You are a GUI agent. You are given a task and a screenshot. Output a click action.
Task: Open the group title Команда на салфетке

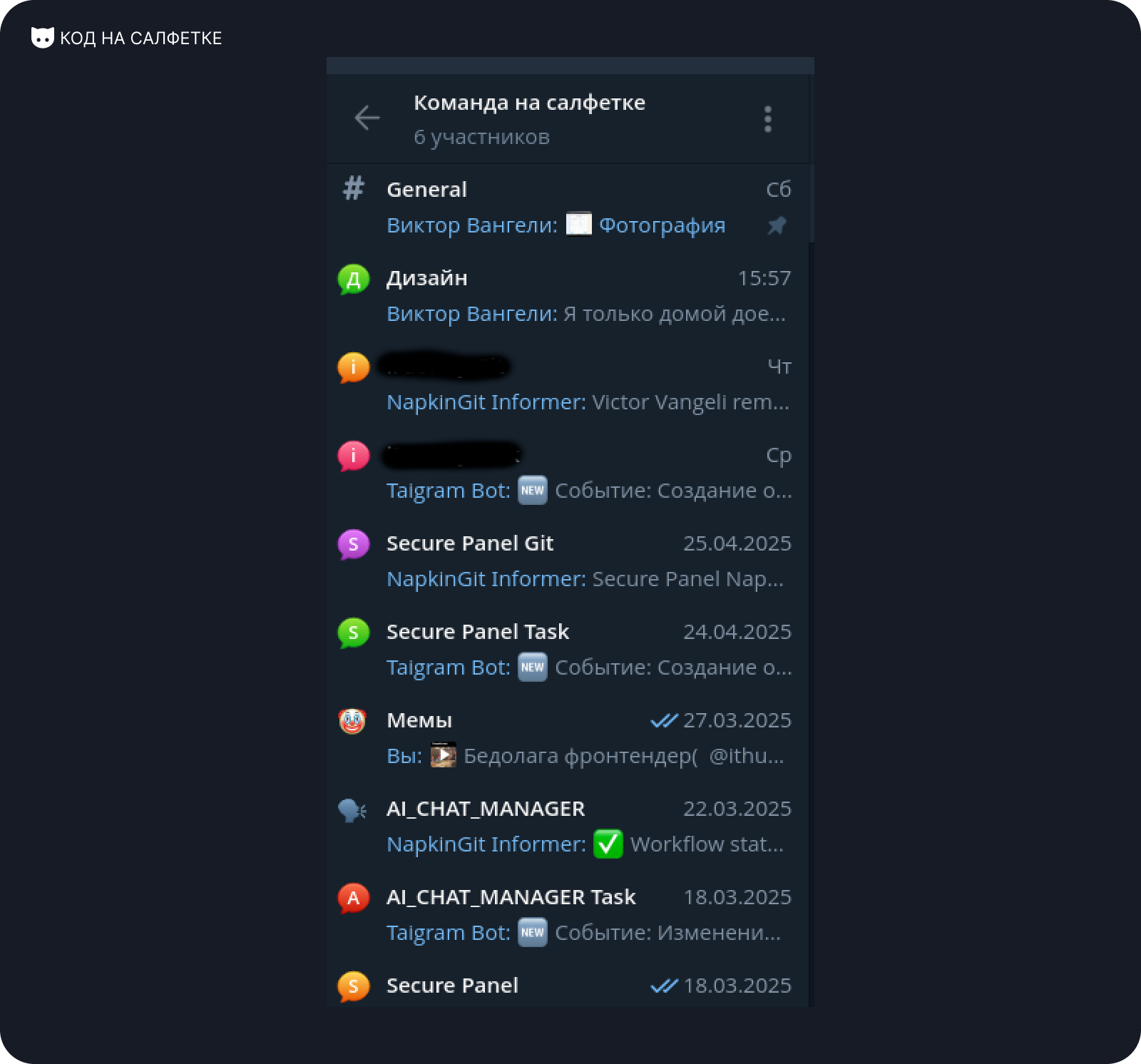pos(529,103)
